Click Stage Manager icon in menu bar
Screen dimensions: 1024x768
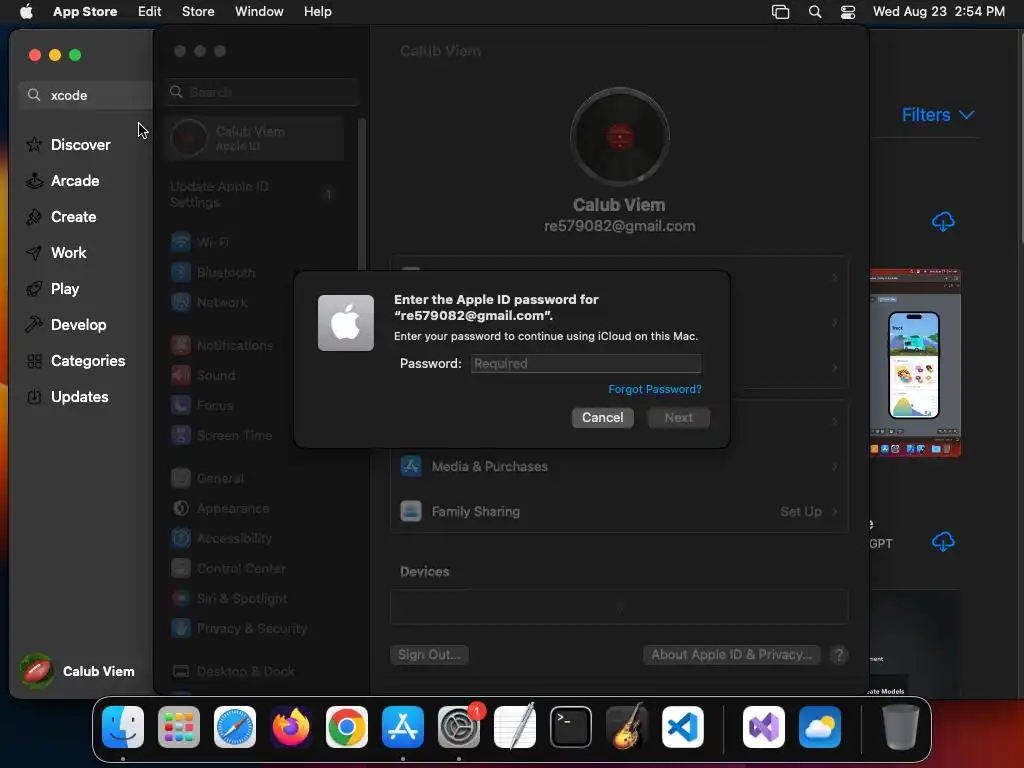780,12
